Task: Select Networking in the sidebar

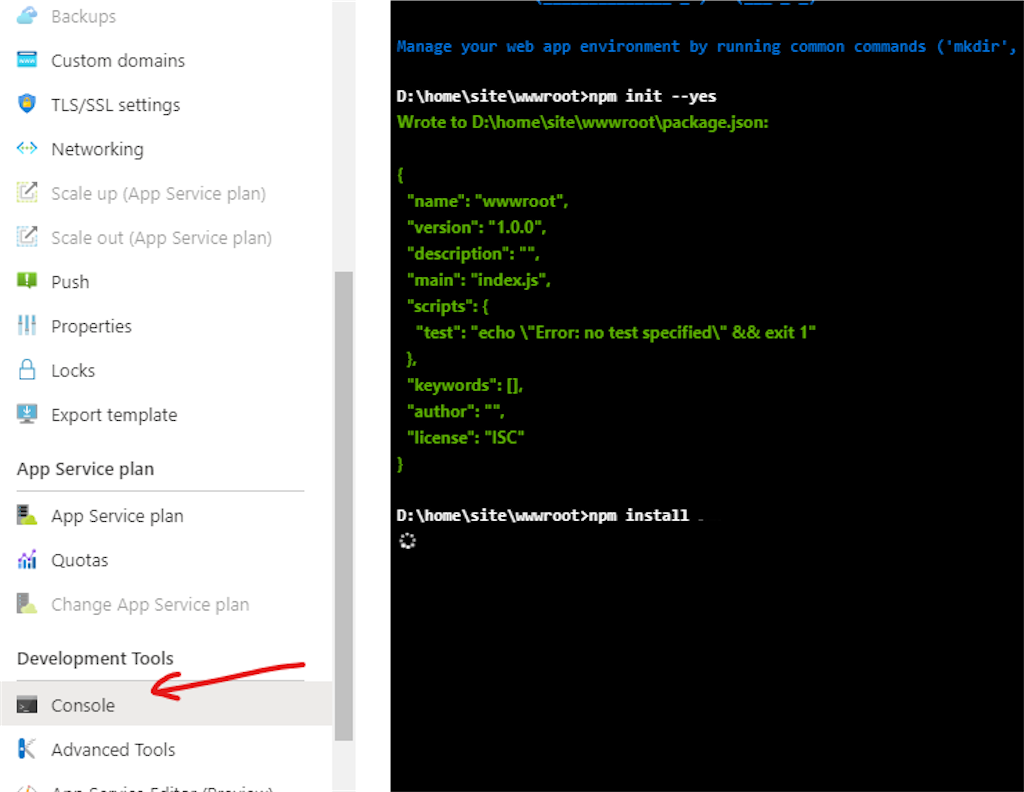Action: (97, 150)
